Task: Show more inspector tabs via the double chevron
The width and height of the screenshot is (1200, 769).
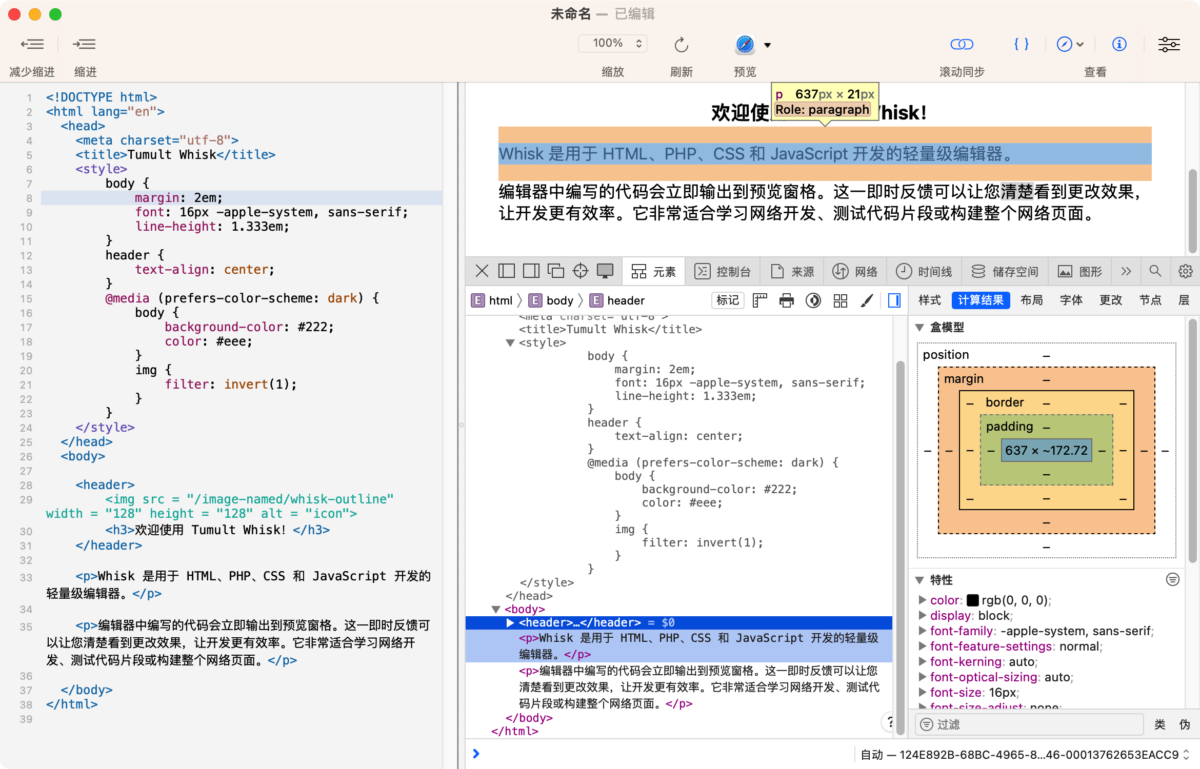Action: [x=1126, y=271]
